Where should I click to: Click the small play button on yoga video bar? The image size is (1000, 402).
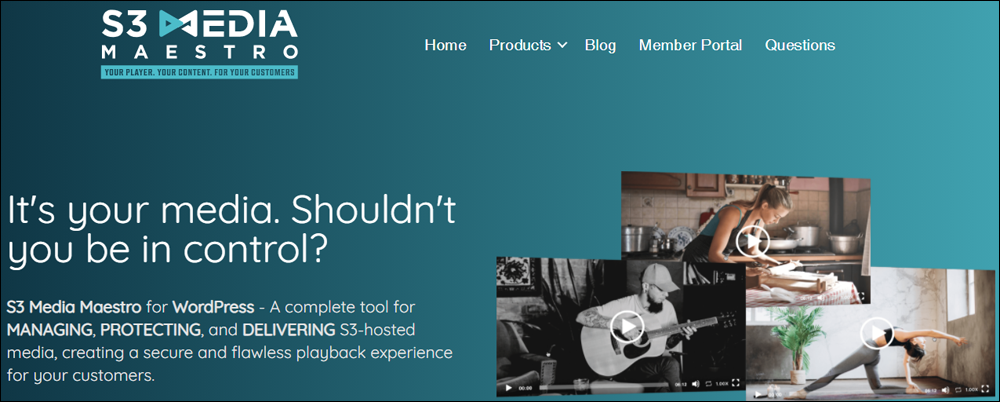point(757,394)
